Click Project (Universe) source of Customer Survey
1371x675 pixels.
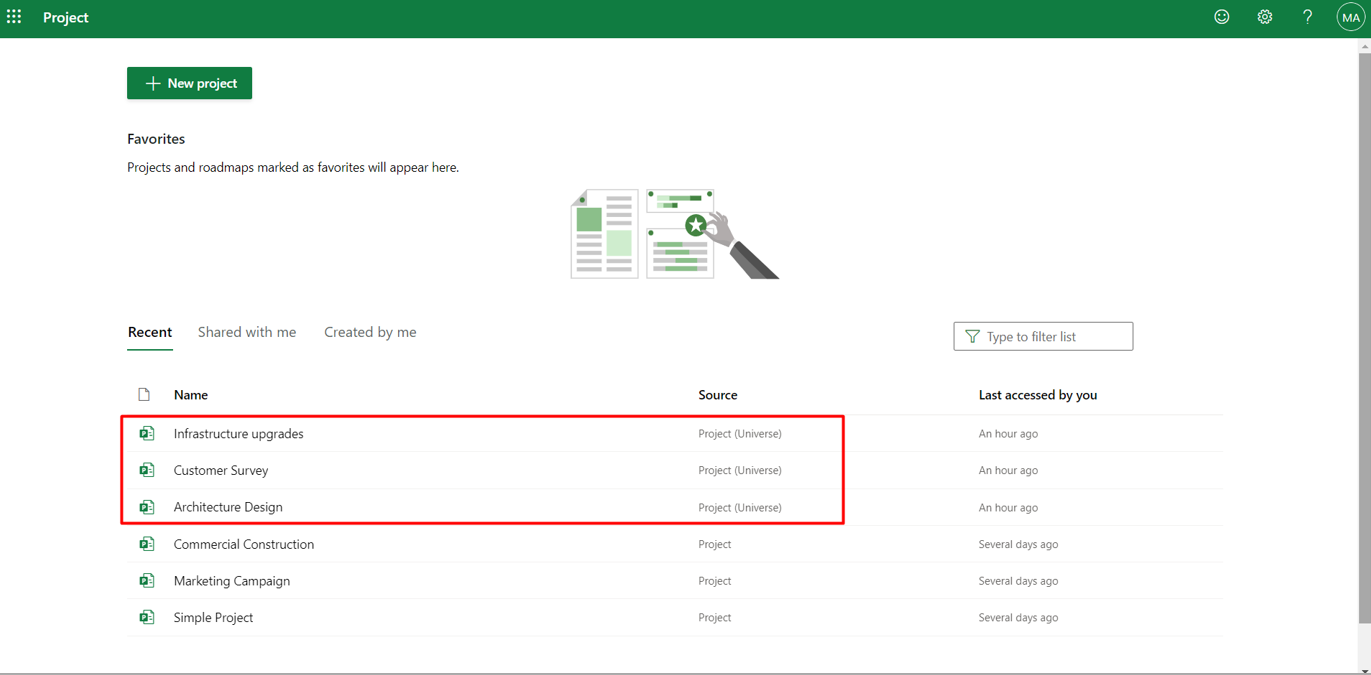pyautogui.click(x=740, y=470)
